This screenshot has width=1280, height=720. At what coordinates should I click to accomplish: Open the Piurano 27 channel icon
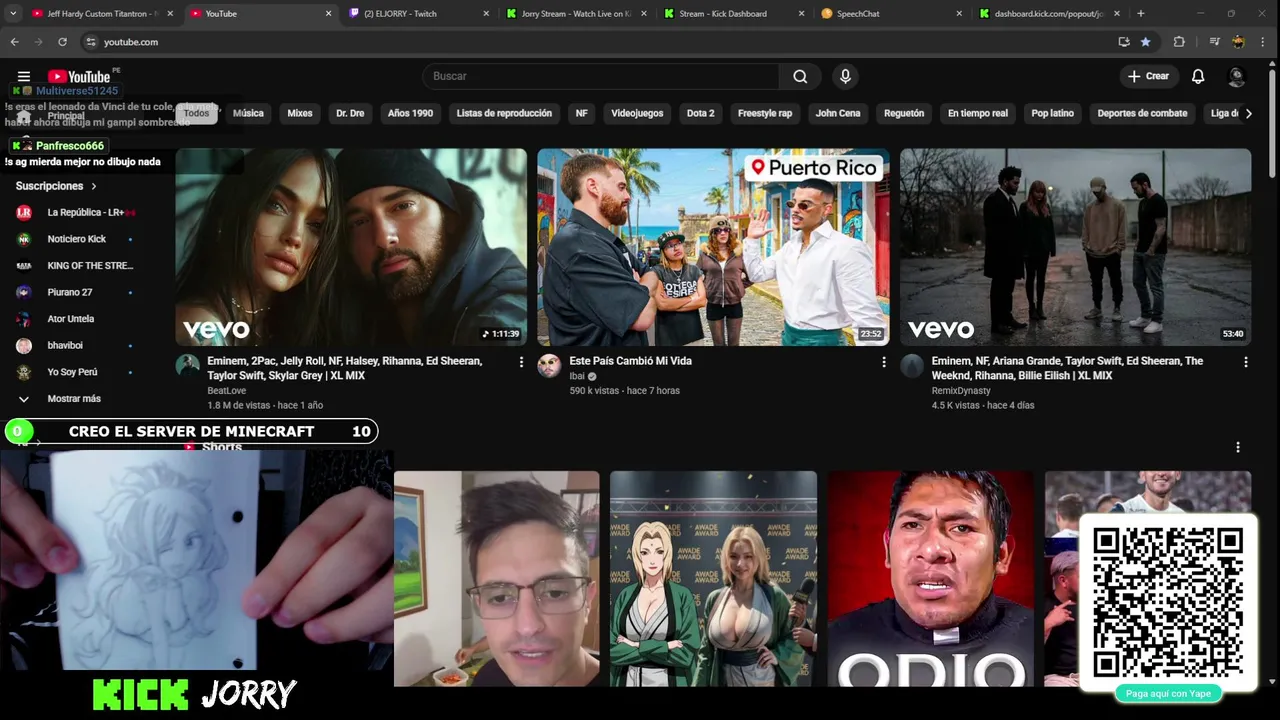click(x=24, y=292)
